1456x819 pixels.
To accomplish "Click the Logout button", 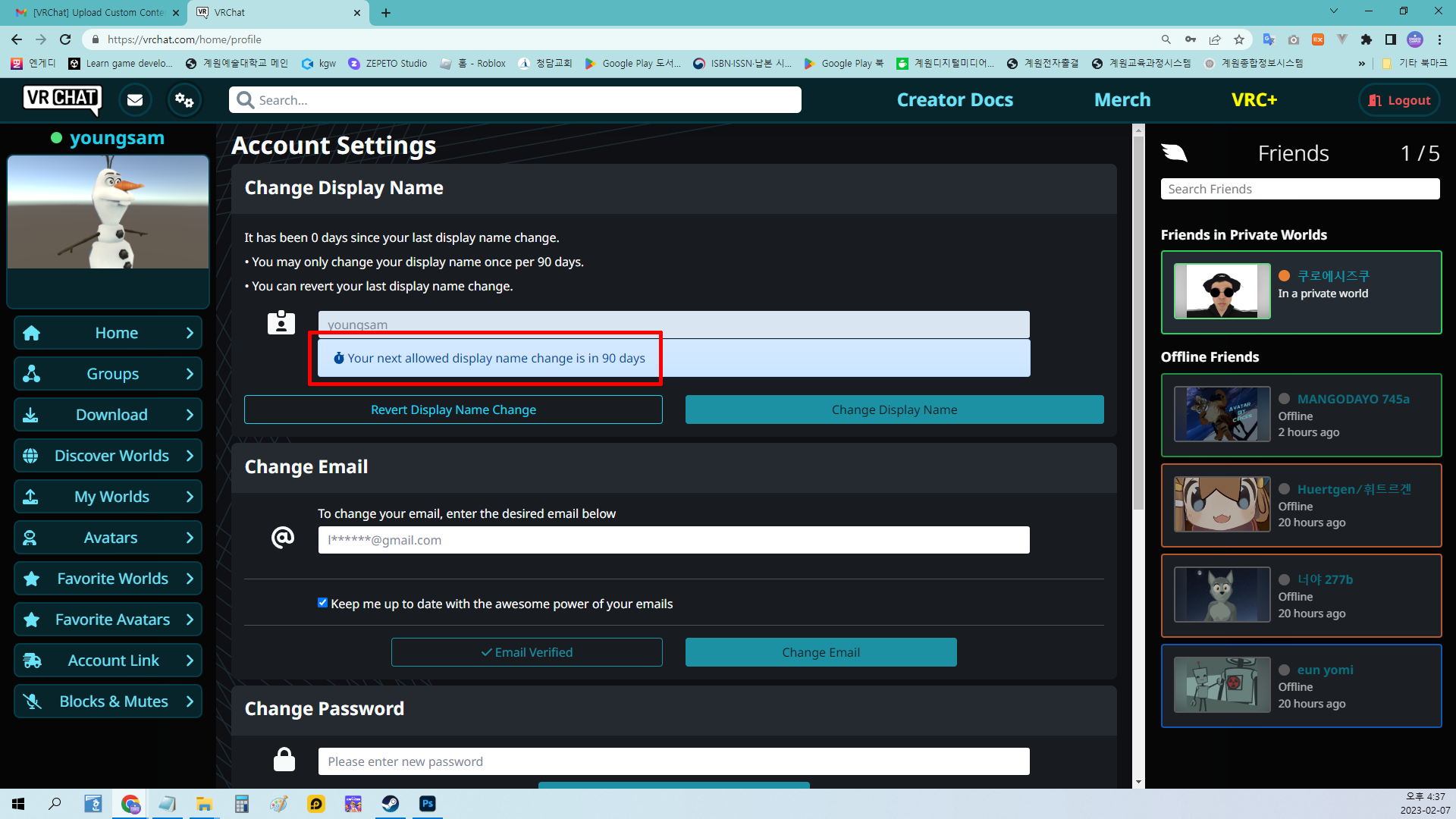I will (1399, 100).
